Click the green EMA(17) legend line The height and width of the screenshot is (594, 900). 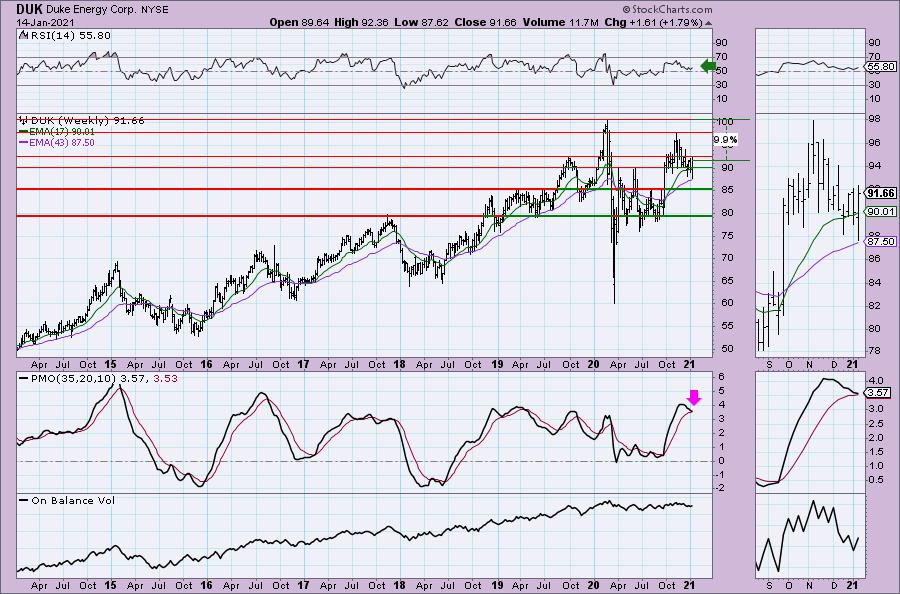[x=24, y=131]
